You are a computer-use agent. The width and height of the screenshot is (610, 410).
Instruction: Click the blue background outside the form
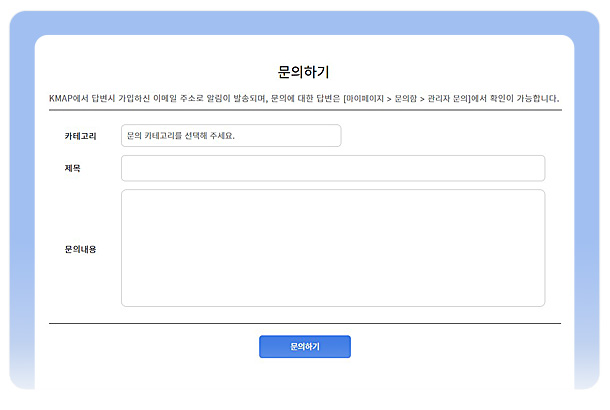[x=20, y=200]
